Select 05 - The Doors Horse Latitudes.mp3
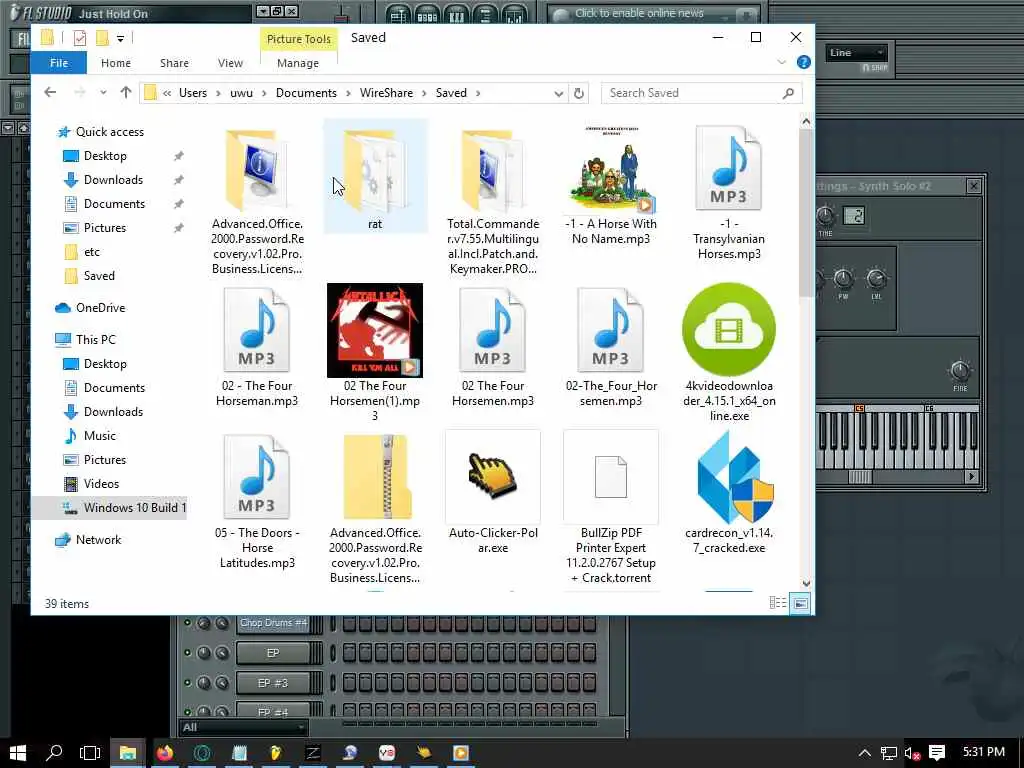Viewport: 1024px width, 768px height. tap(257, 478)
